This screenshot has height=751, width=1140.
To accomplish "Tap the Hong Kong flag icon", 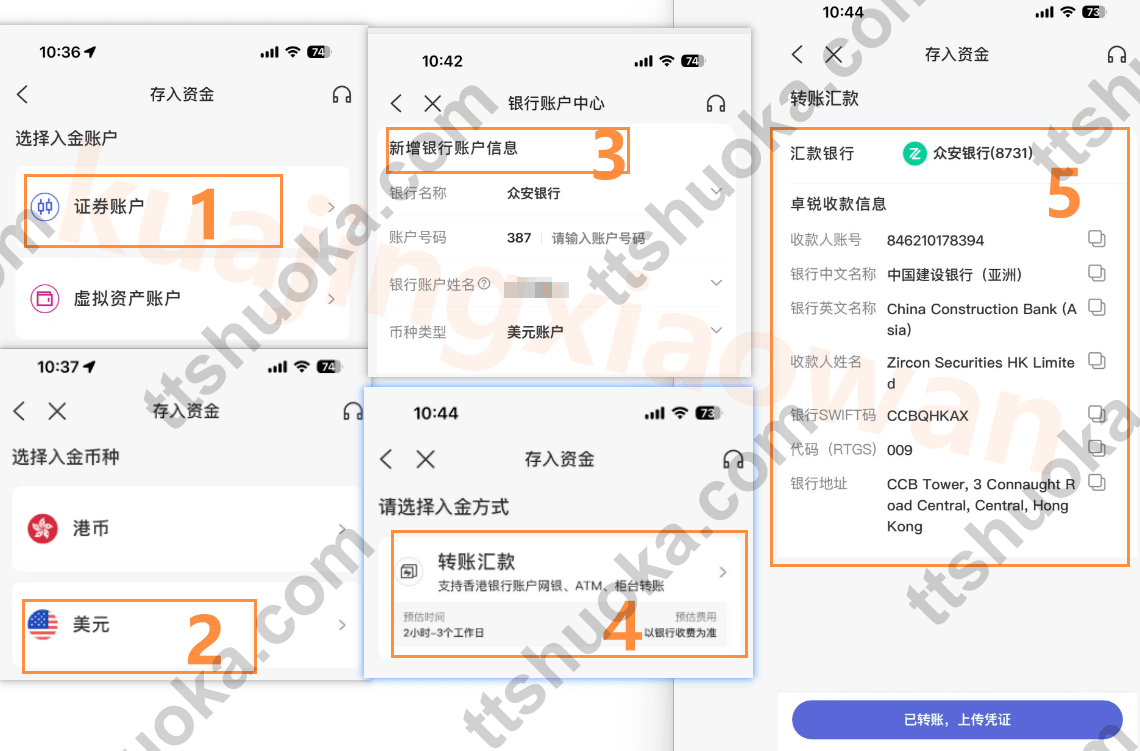I will 43,529.
